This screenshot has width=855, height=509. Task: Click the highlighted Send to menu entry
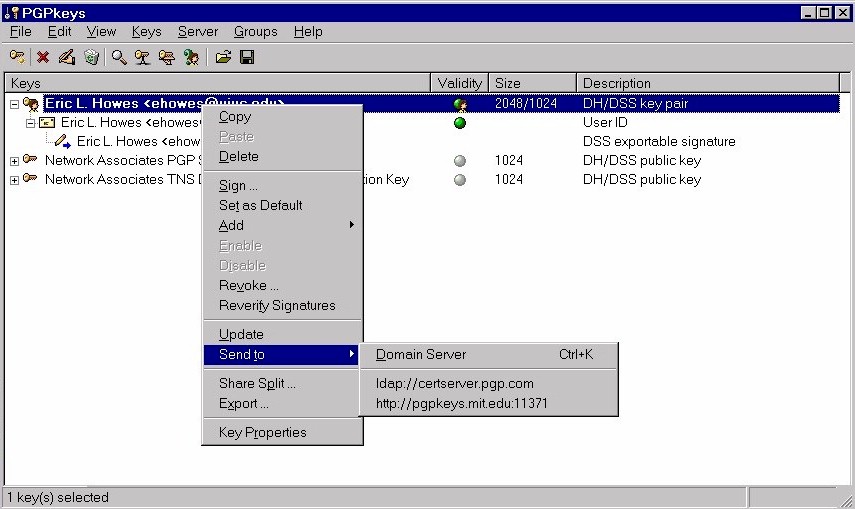click(282, 355)
